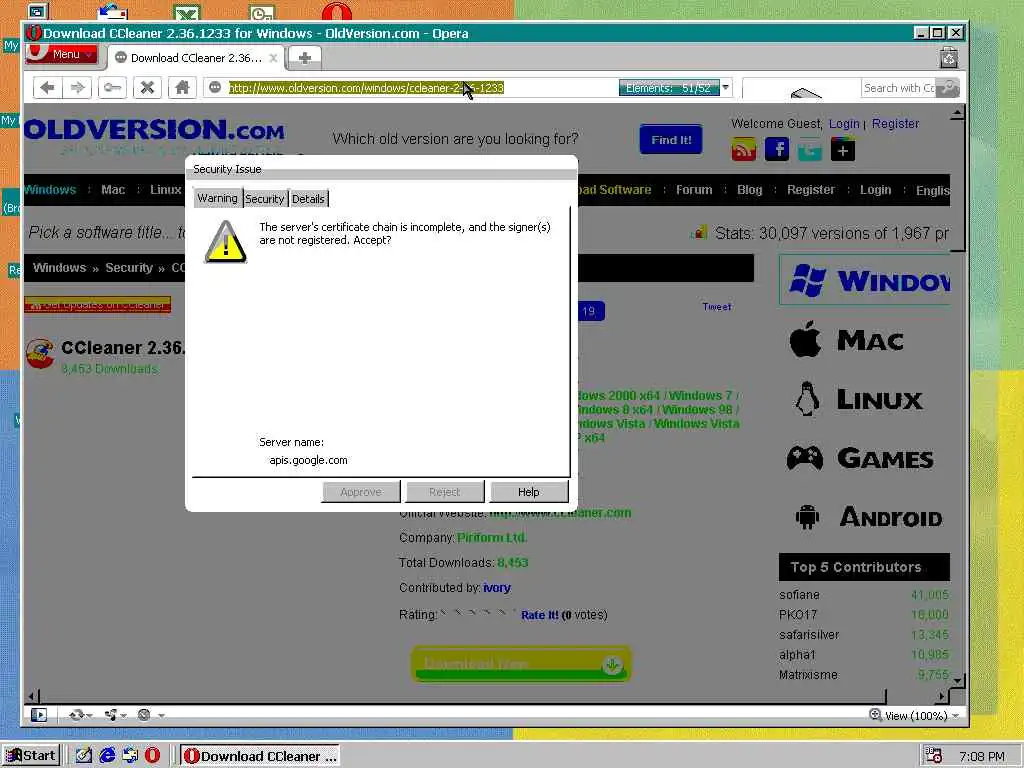
Task: Go forward with the forward arrow button
Action: pos(78,88)
